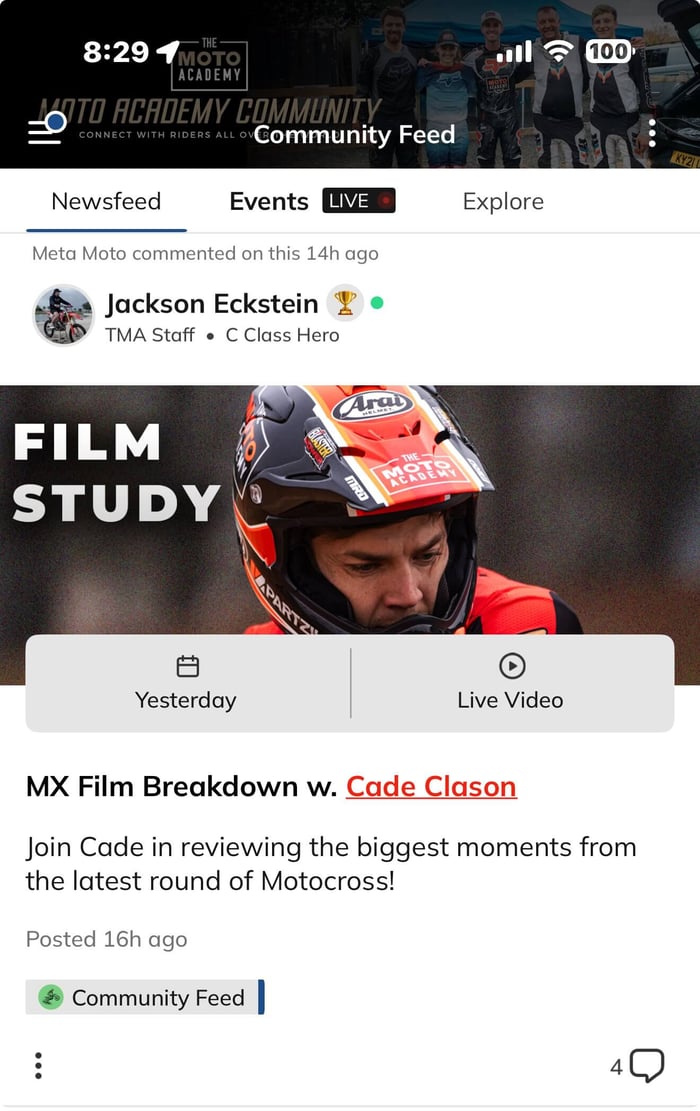This screenshot has height=1111, width=700.
Task: Open the Cade Clason link
Action: pos(431,786)
